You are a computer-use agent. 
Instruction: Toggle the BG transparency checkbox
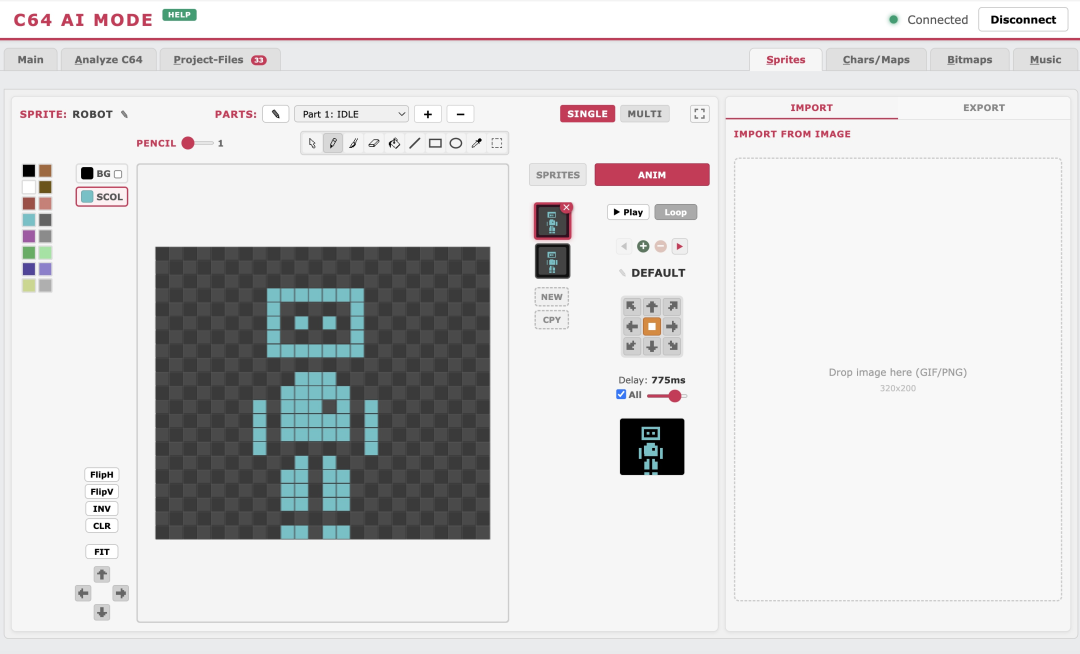click(118, 174)
